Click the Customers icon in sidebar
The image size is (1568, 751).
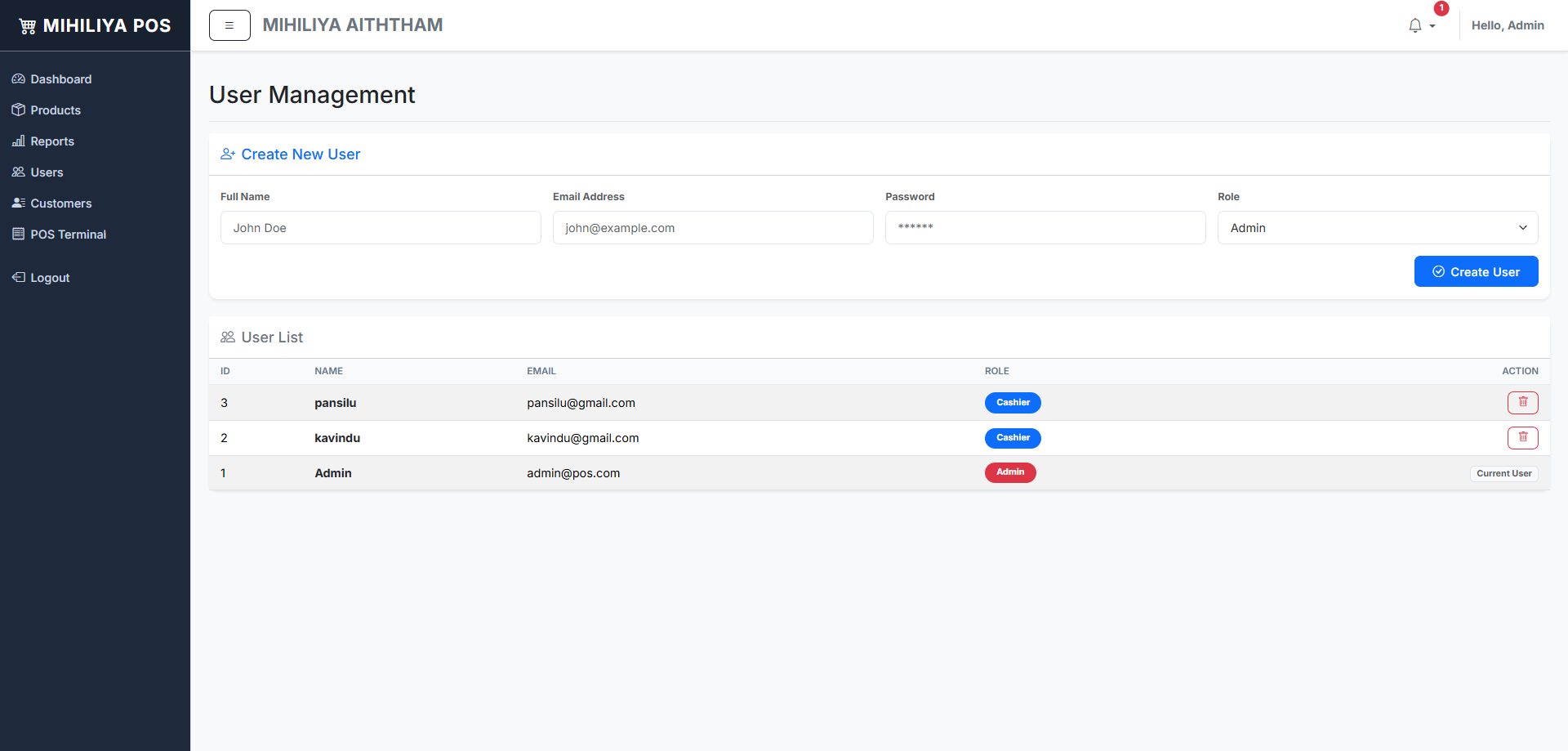pyautogui.click(x=18, y=203)
